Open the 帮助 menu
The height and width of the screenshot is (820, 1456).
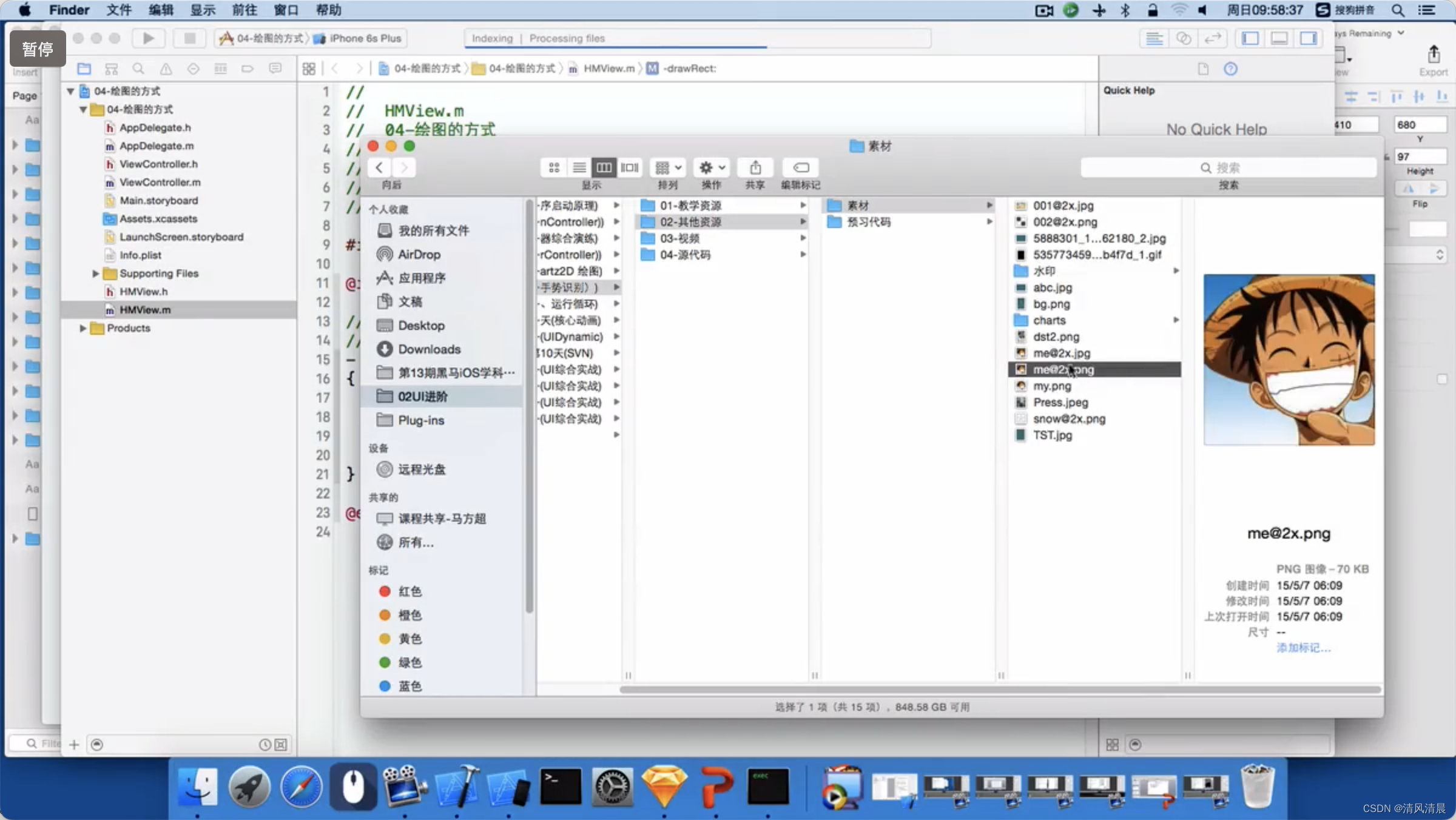[328, 10]
